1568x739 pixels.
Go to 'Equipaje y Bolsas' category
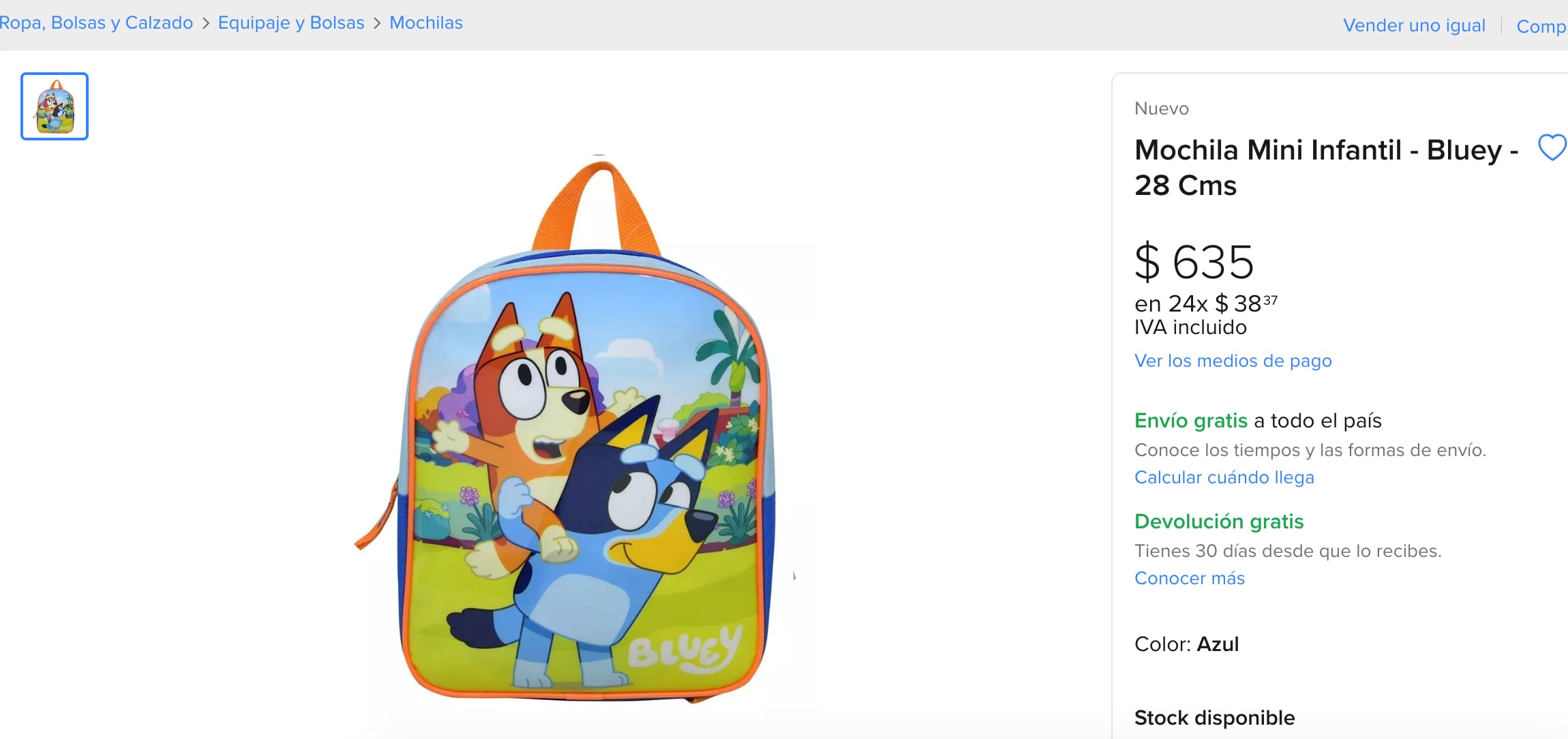click(290, 22)
